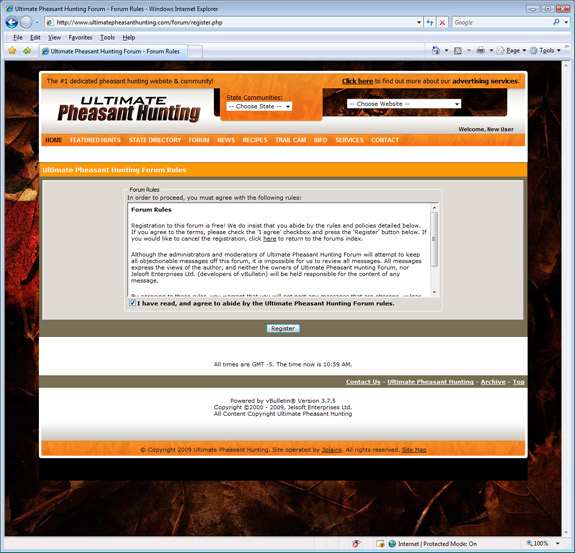The width and height of the screenshot is (575, 553).
Task: Toggle the 'I have read, and agree' checkbox
Action: pos(132,303)
